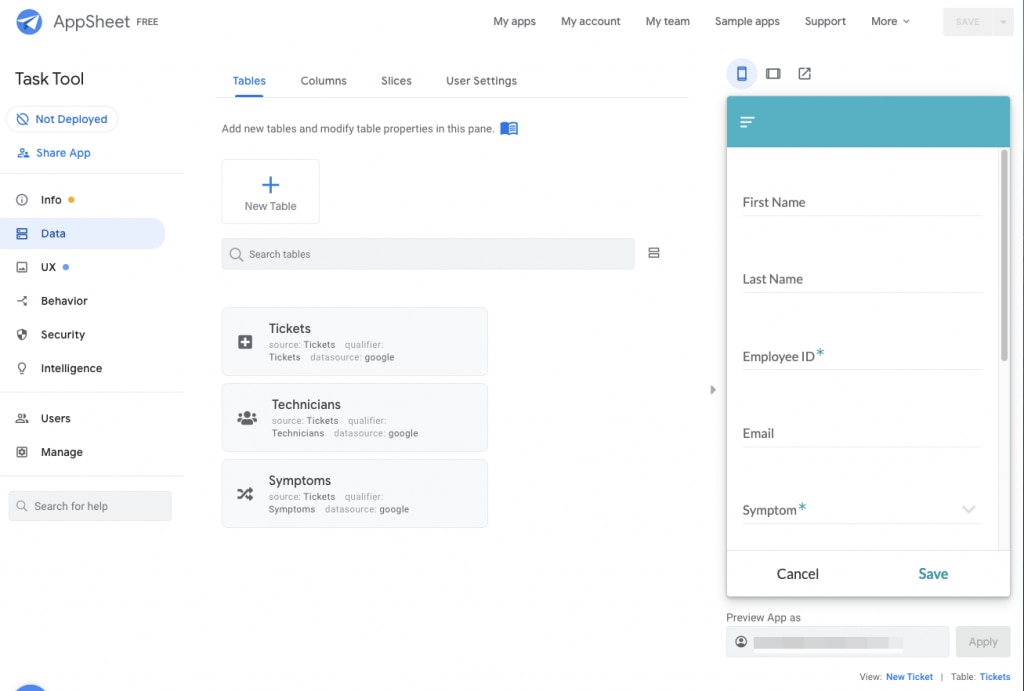Expand the Symptom dropdown in the form
The image size is (1024, 691).
[968, 510]
